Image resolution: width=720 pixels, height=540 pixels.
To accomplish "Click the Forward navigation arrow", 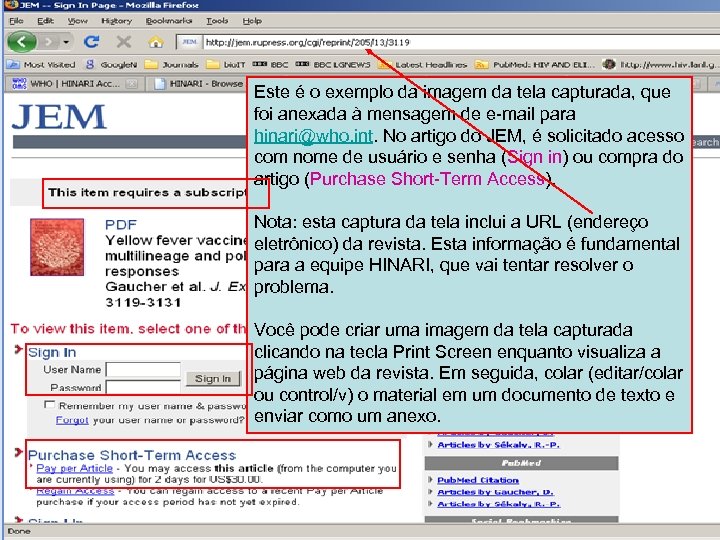I will point(48,42).
